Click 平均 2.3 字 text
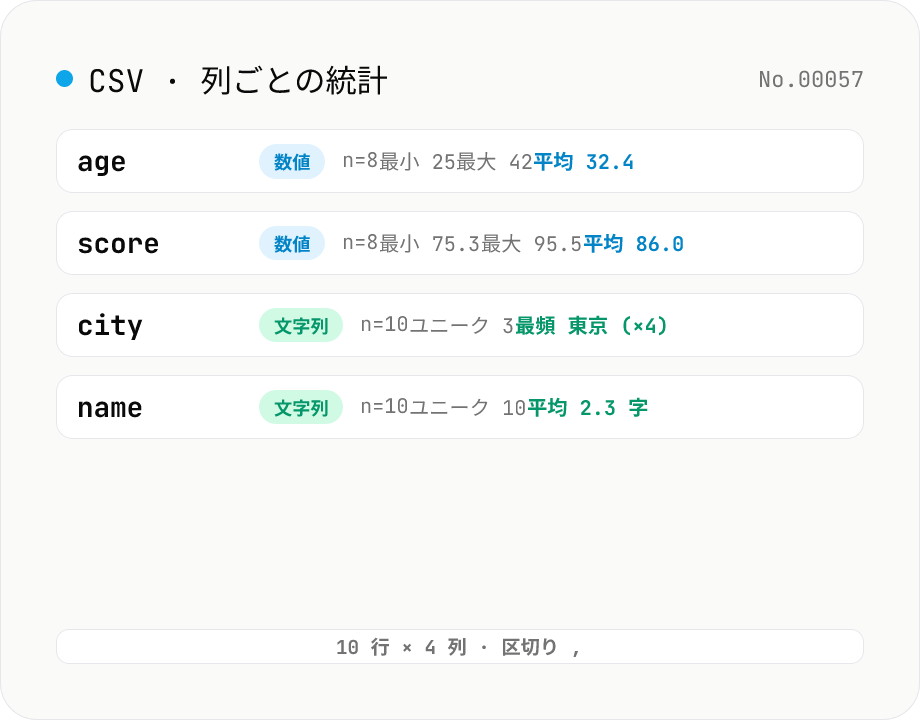 click(x=587, y=408)
